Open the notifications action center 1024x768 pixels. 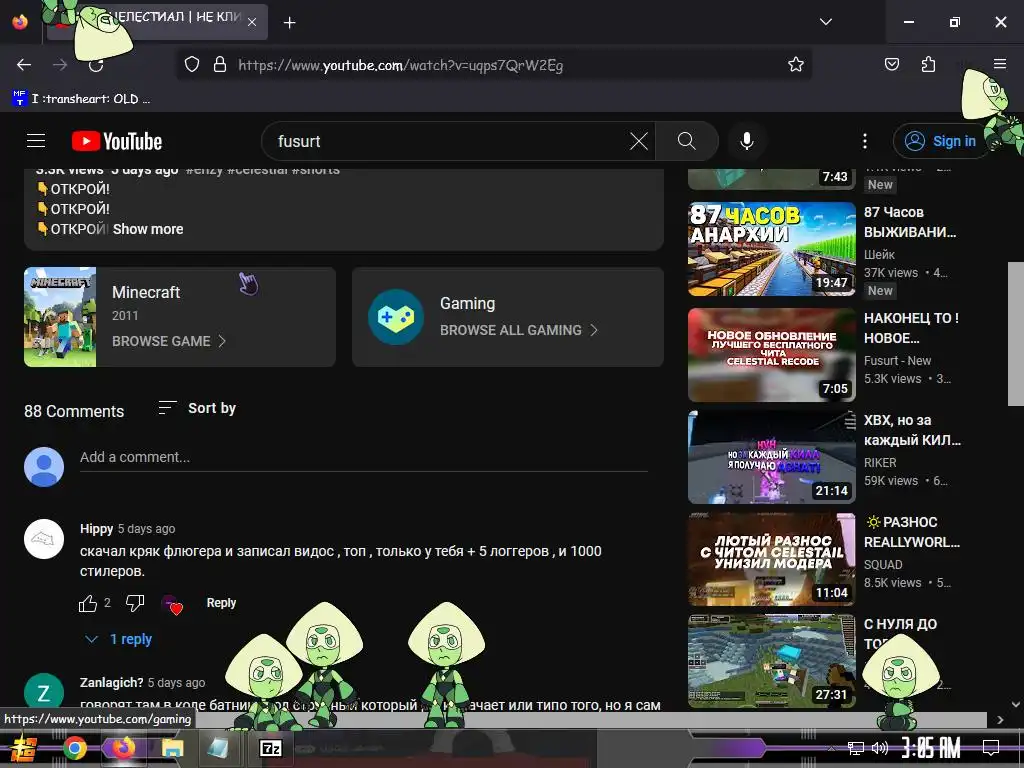991,748
